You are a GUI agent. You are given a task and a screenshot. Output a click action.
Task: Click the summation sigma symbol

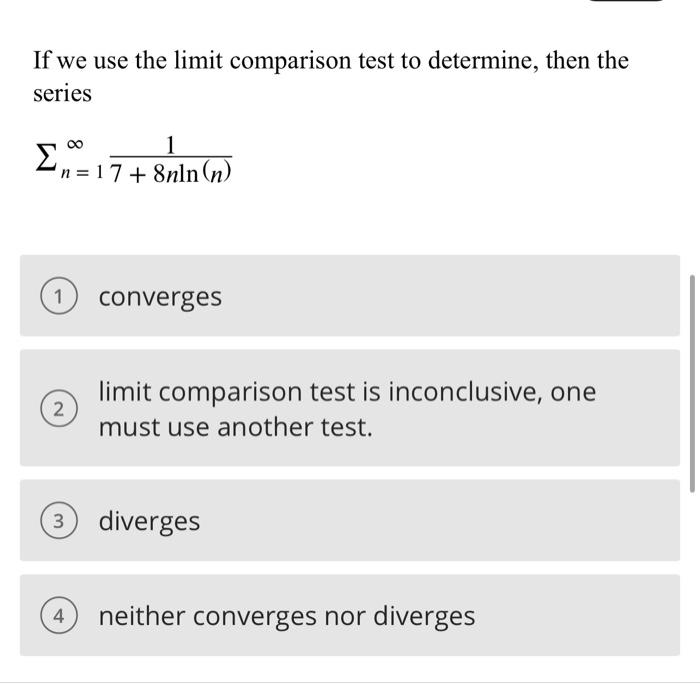(46, 158)
